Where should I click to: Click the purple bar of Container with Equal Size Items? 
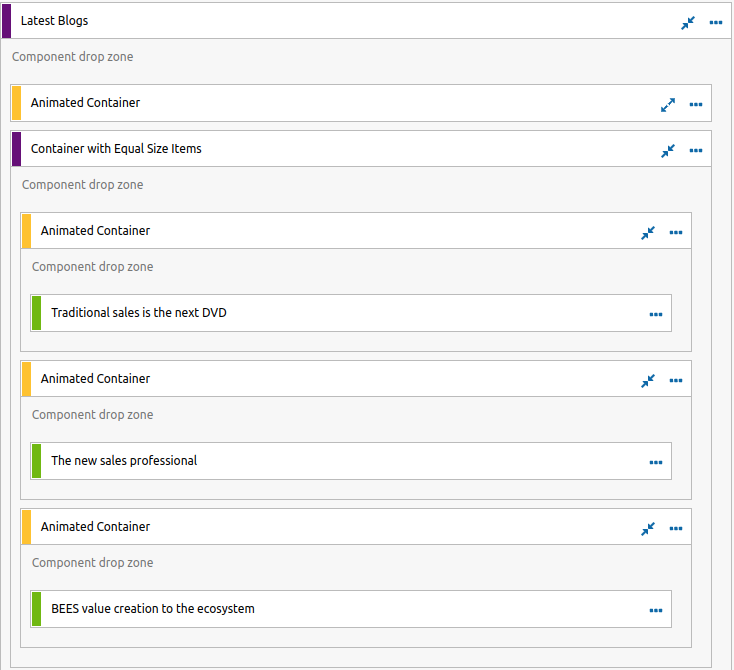(16, 149)
